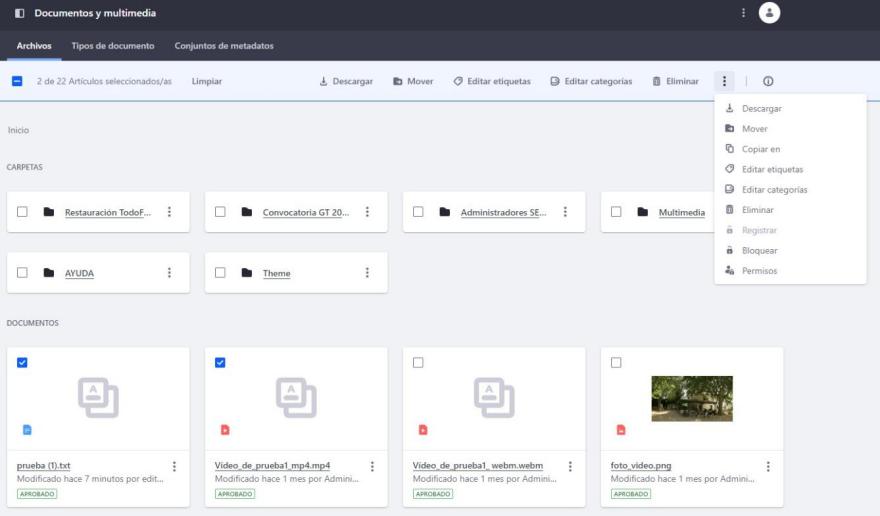Image resolution: width=880 pixels, height=516 pixels.
Task: Click the red video file icon of Video_de_prueba1_mp4.mp4
Action: point(225,430)
